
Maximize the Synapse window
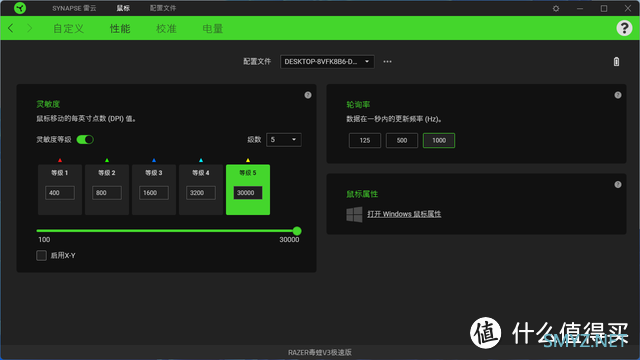tap(604, 8)
